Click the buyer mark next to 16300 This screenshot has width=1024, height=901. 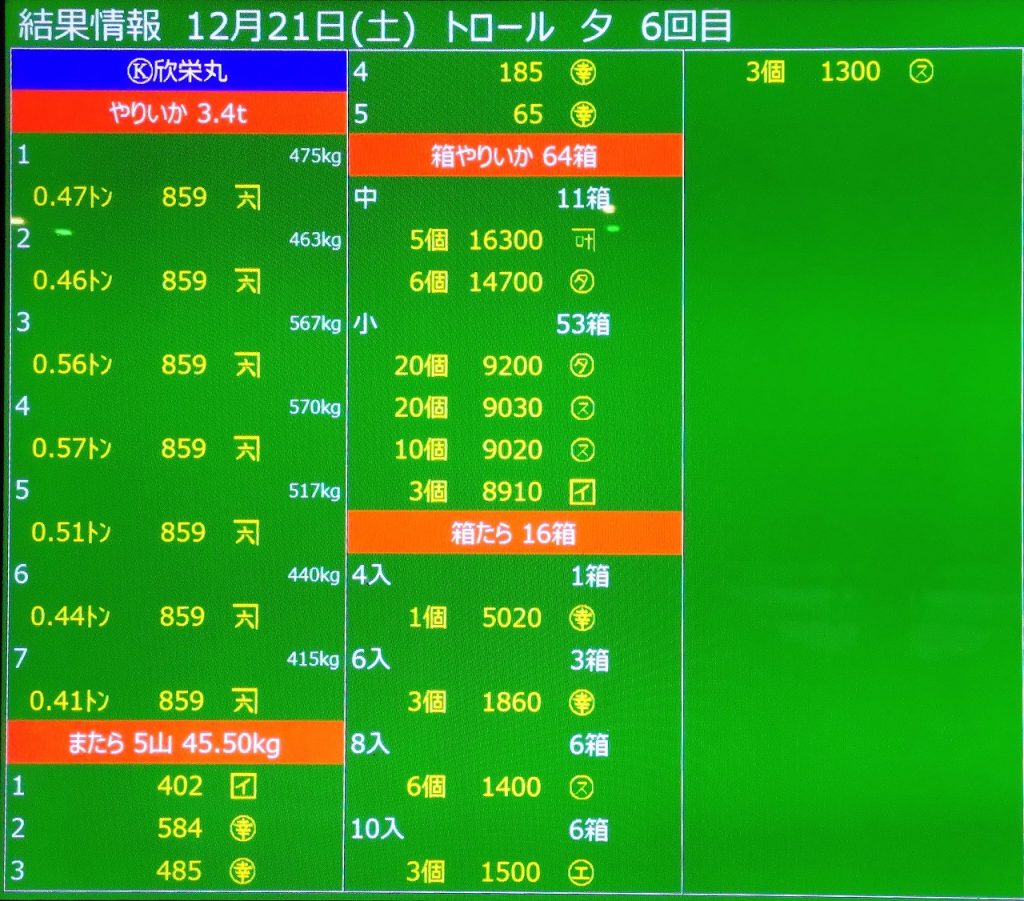pos(582,240)
